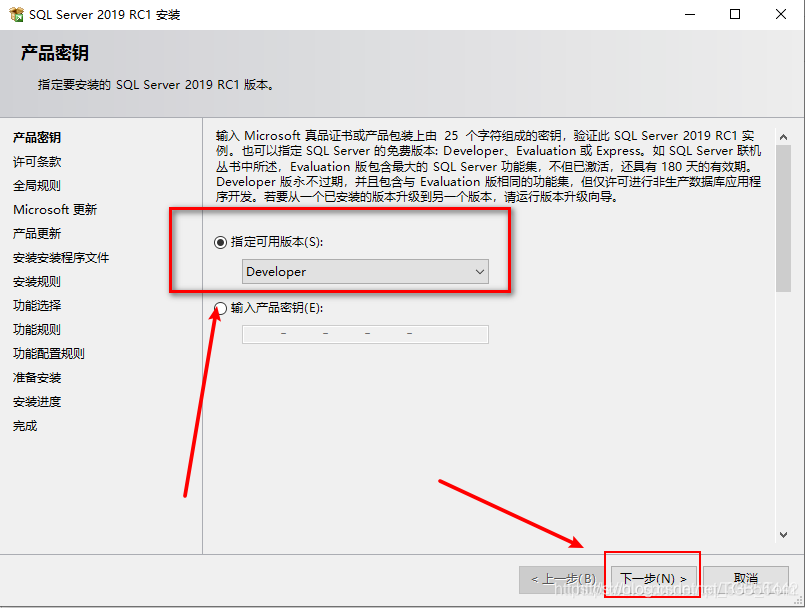
Task: Minimize the setup window
Action: point(690,14)
